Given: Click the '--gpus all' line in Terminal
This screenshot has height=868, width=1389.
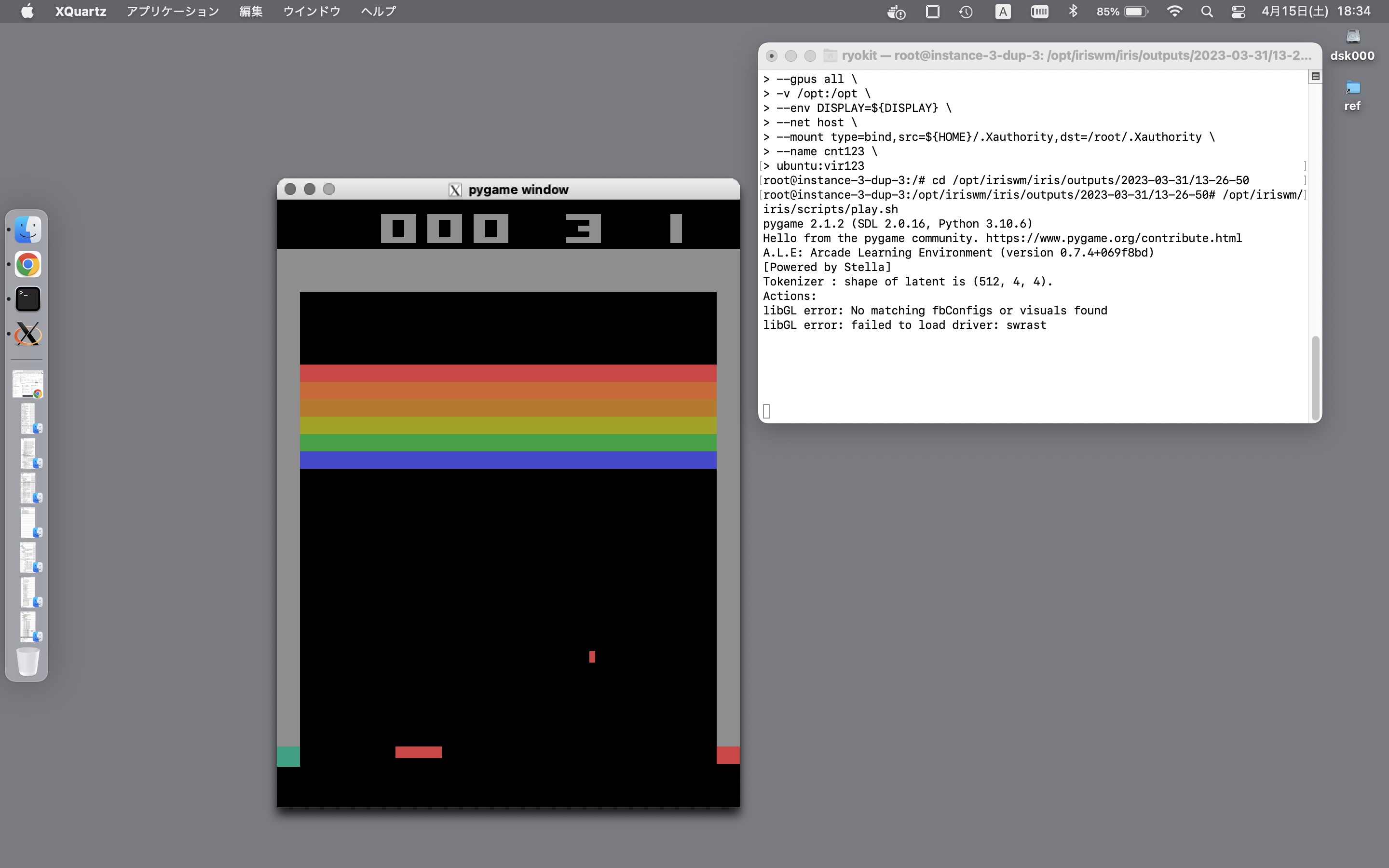Looking at the screenshot, I should coord(810,79).
